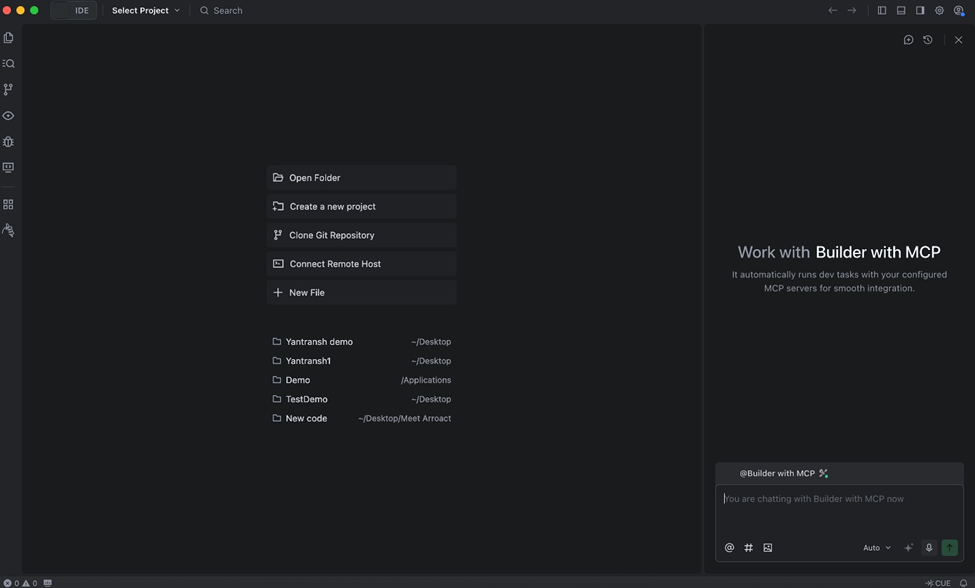975x588 pixels.
Task: Select Clone Git Repository
Action: point(361,235)
